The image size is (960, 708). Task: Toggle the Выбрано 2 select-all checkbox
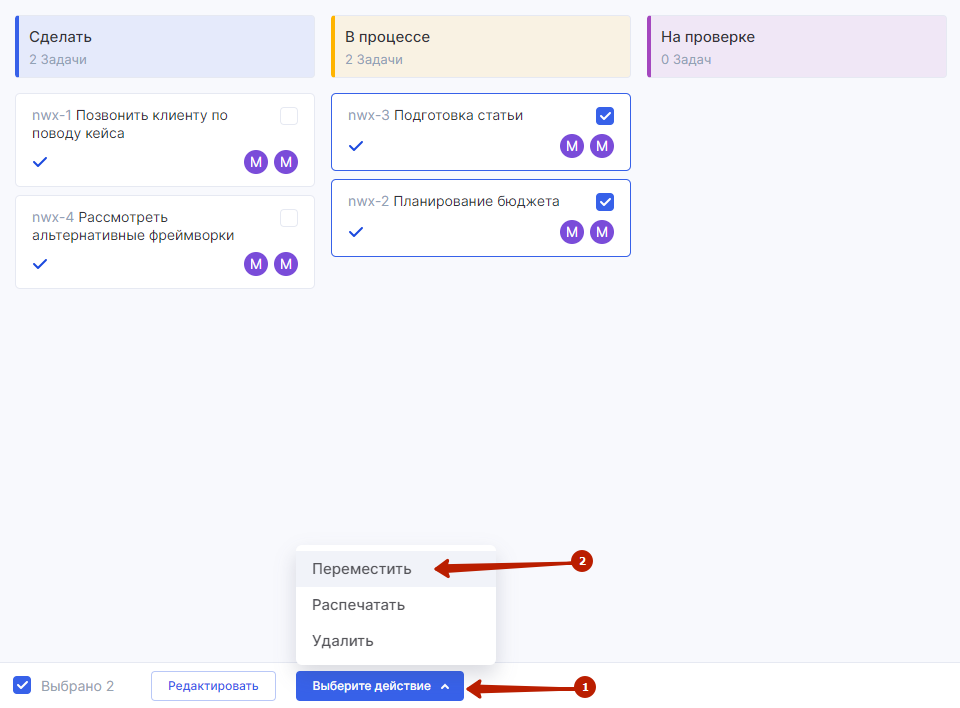(22, 685)
